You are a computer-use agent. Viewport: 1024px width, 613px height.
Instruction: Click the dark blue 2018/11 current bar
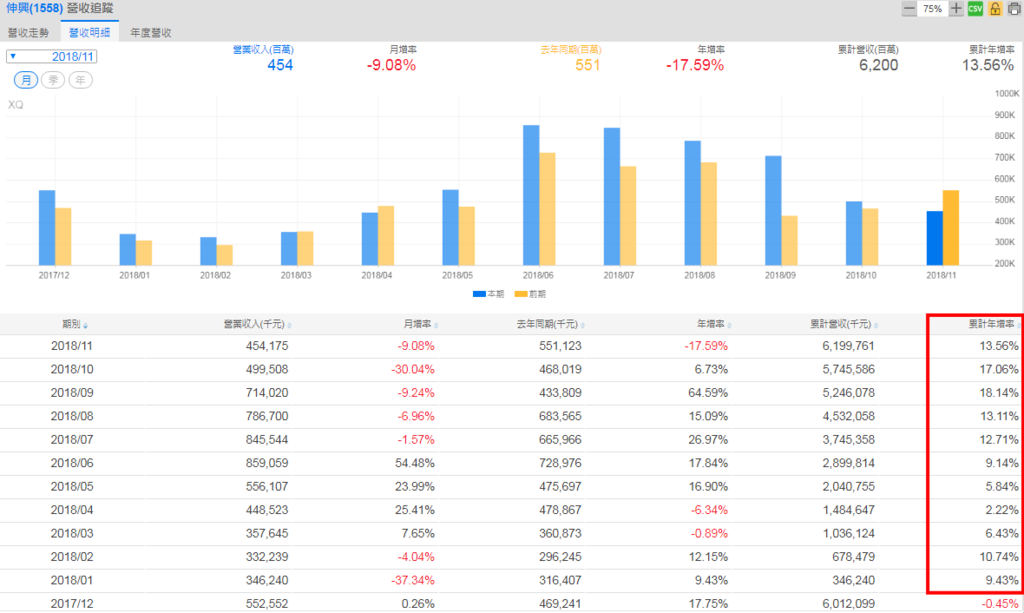pyautogui.click(x=935, y=238)
